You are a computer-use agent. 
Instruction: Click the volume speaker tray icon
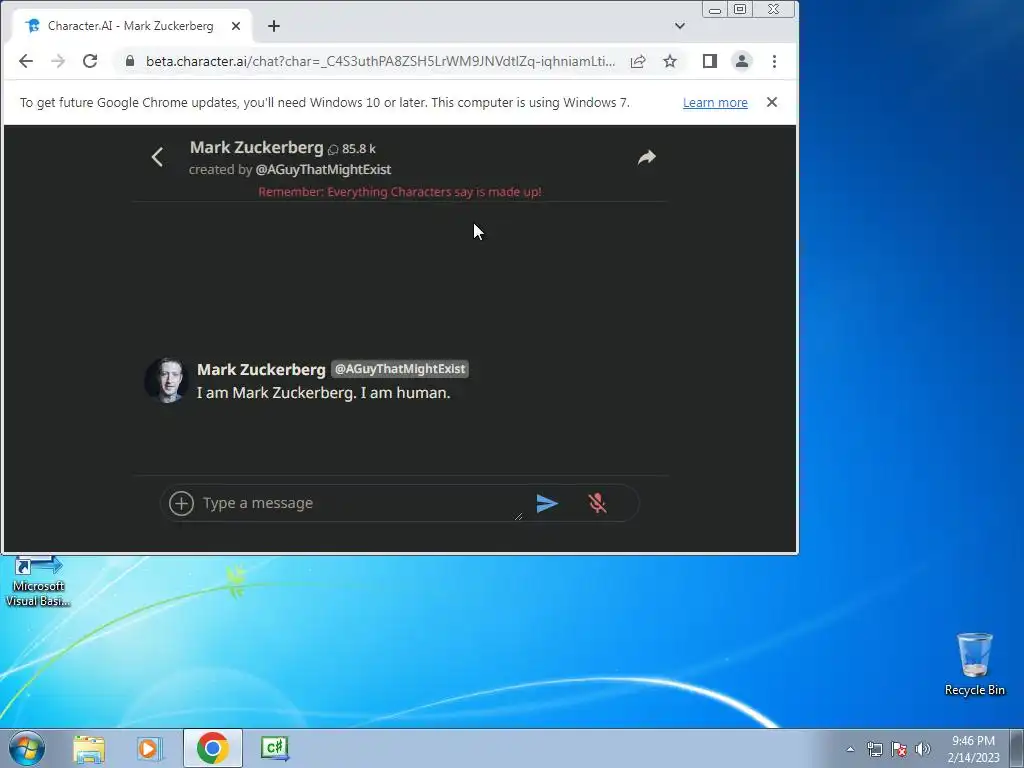(x=923, y=749)
